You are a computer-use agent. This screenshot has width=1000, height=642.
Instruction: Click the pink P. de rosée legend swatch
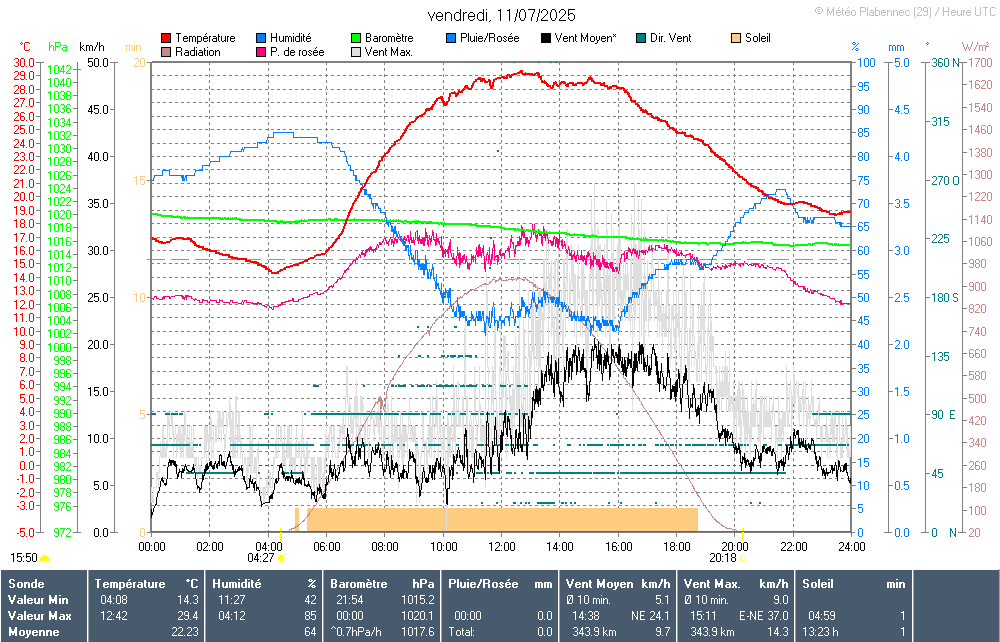click(261, 52)
